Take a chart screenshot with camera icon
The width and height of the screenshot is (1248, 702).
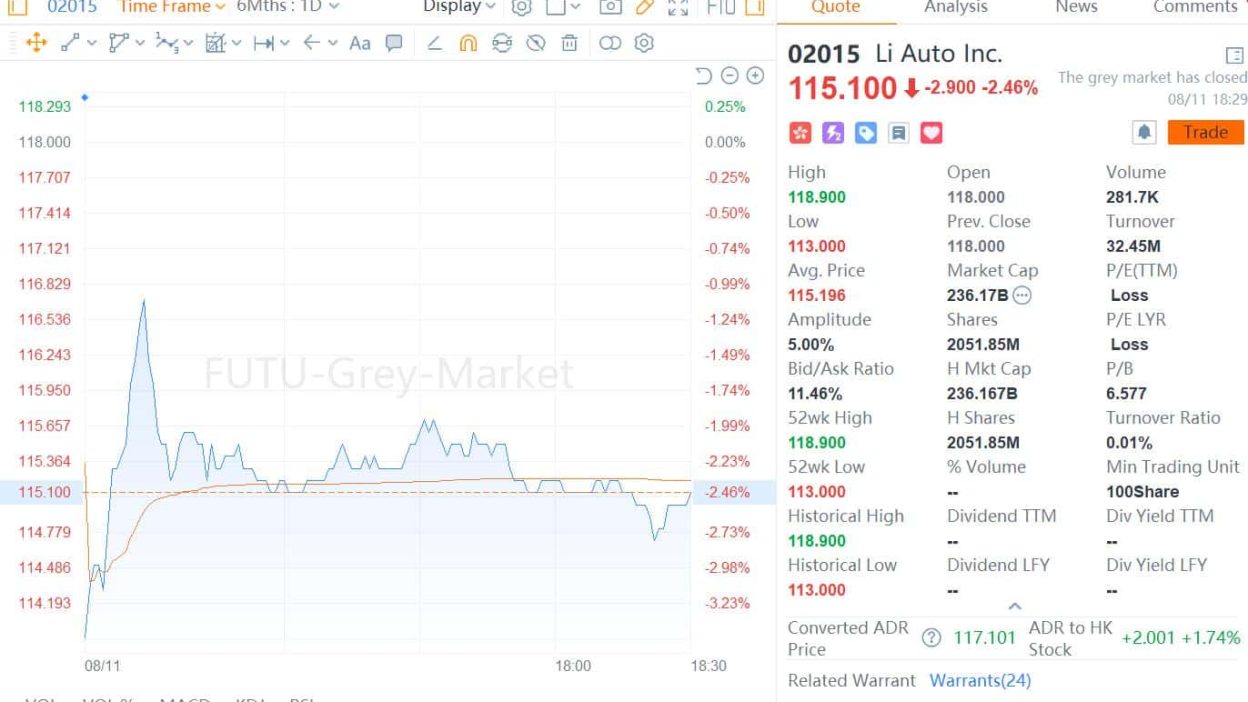pyautogui.click(x=610, y=7)
